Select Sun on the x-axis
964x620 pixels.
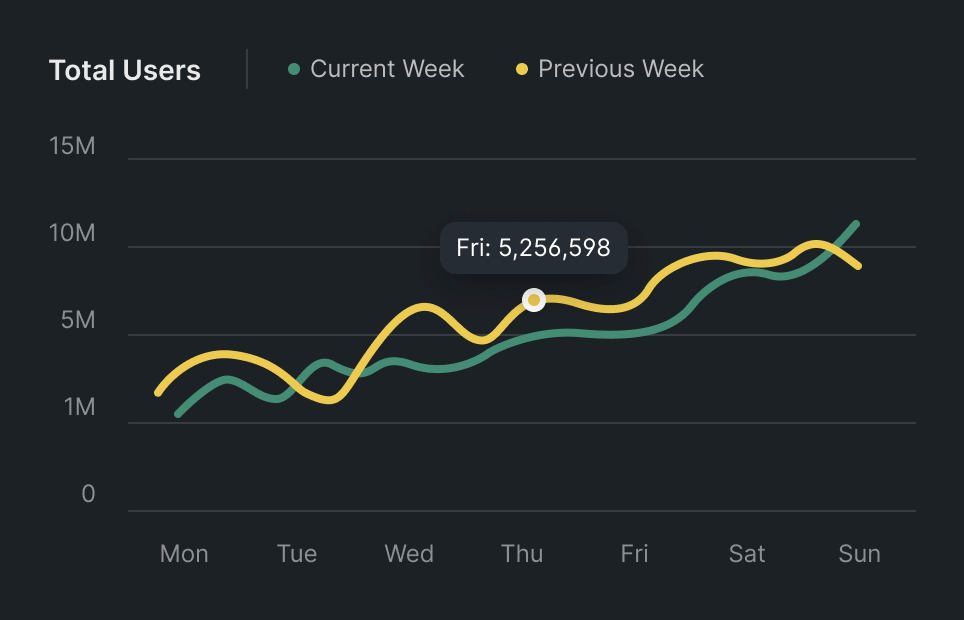[860, 554]
